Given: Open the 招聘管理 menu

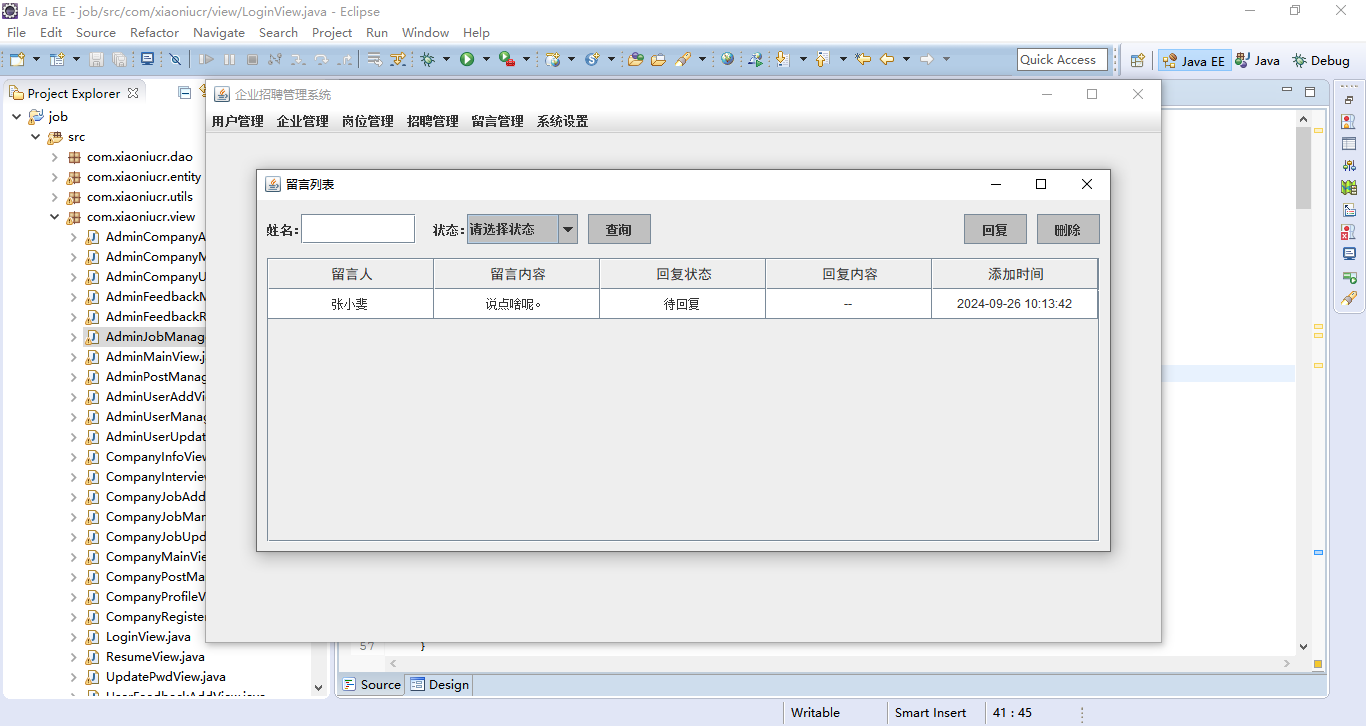Looking at the screenshot, I should 432,122.
